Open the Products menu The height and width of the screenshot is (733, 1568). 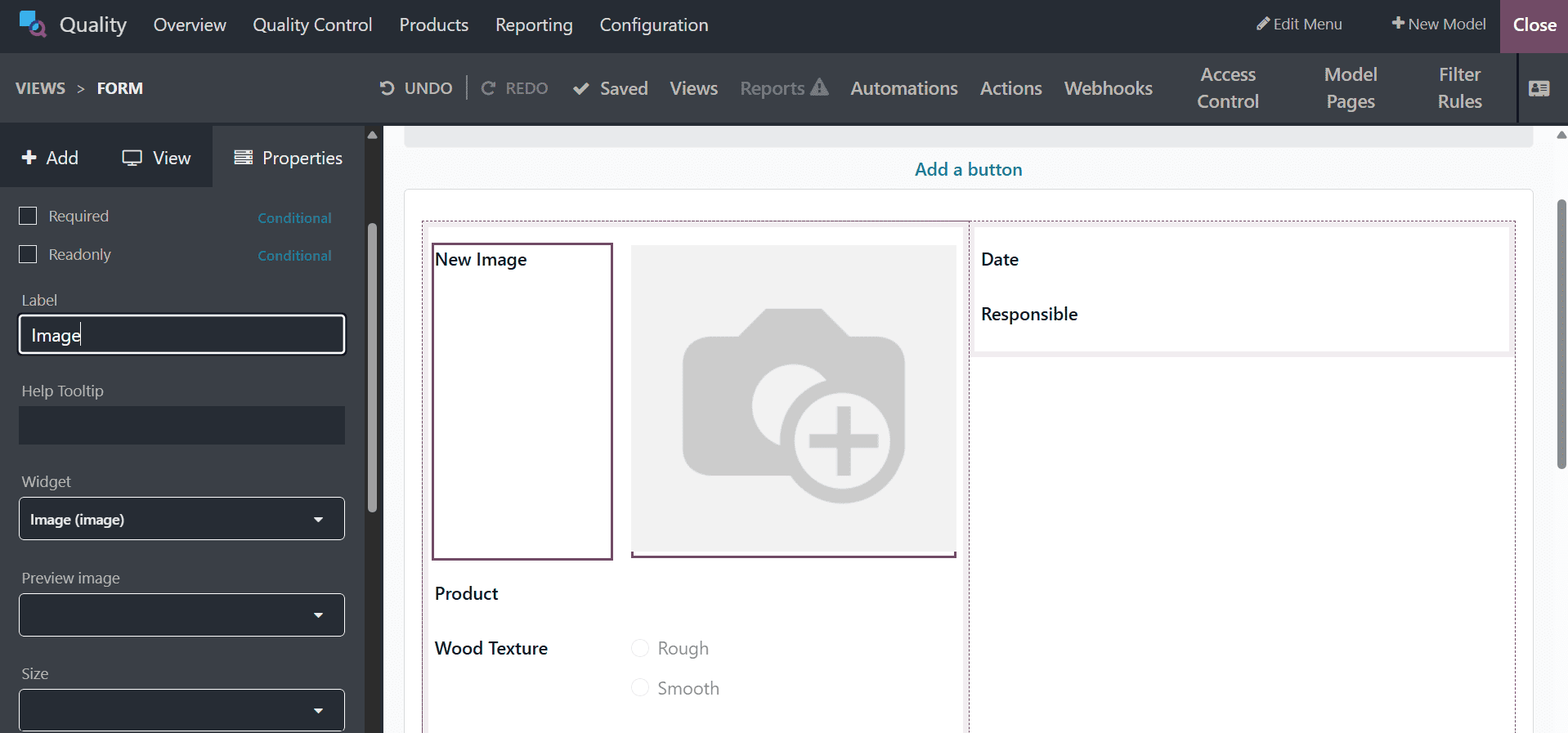(433, 25)
